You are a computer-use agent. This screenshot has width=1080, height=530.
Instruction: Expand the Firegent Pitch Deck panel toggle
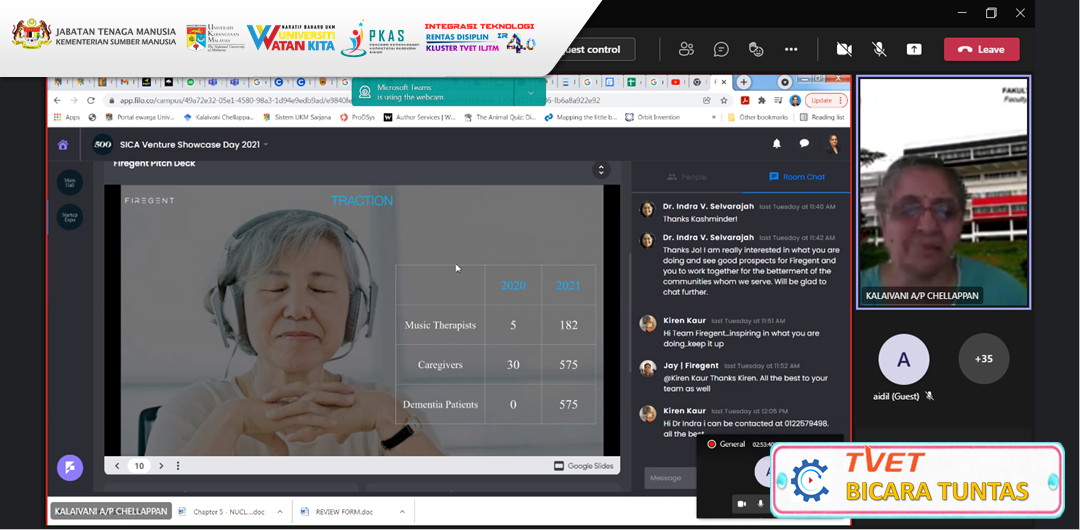(x=601, y=170)
